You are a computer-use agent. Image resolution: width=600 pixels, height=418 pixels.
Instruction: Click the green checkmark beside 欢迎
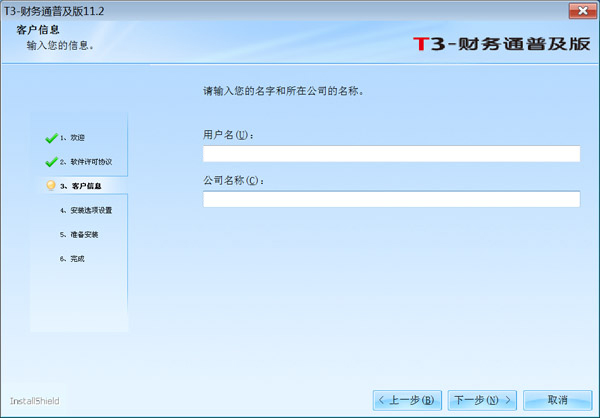click(x=50, y=137)
